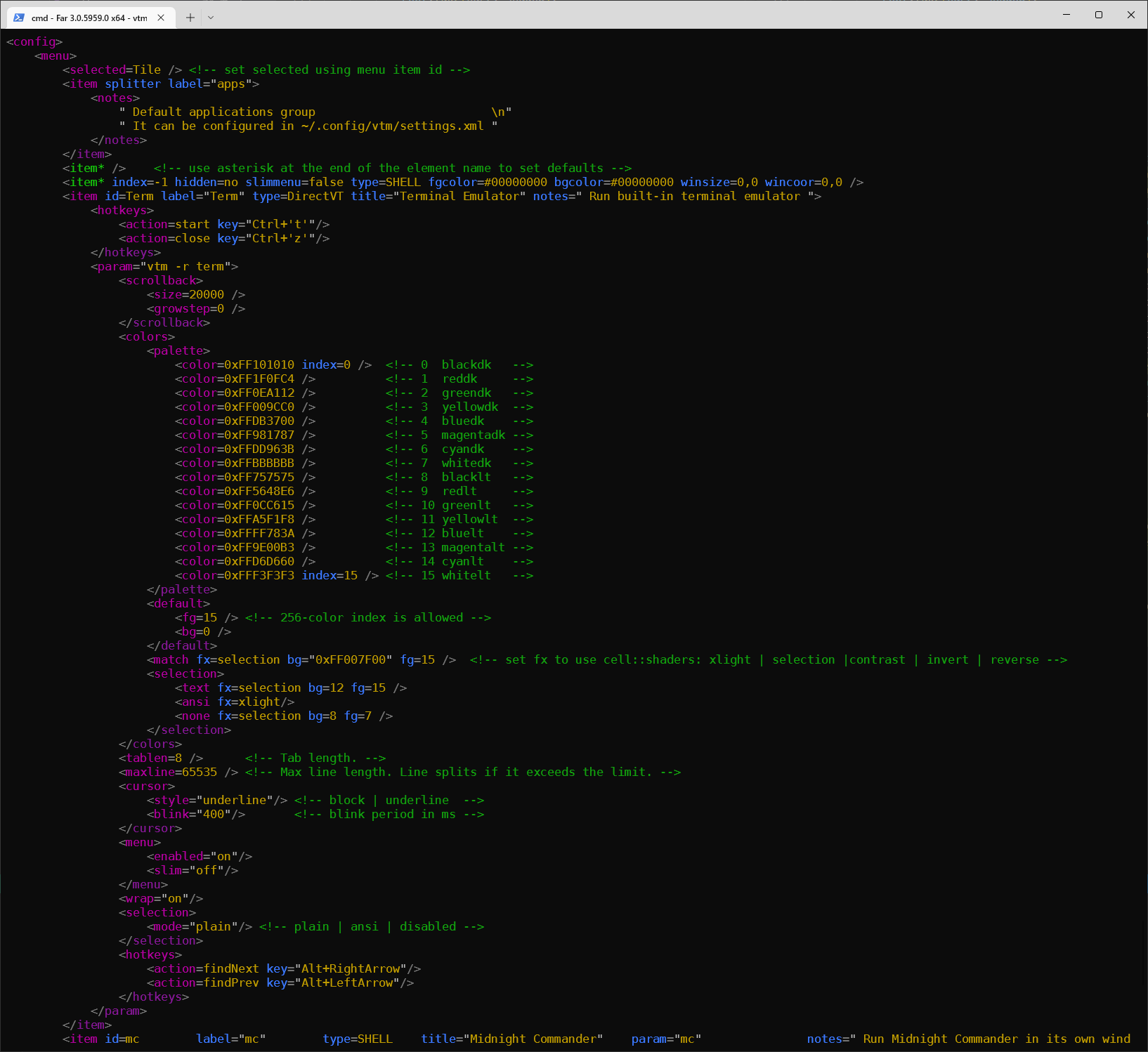The height and width of the screenshot is (1052, 1148).
Task: Click the ansi fx=xlight line
Action: pyautogui.click(x=235, y=702)
